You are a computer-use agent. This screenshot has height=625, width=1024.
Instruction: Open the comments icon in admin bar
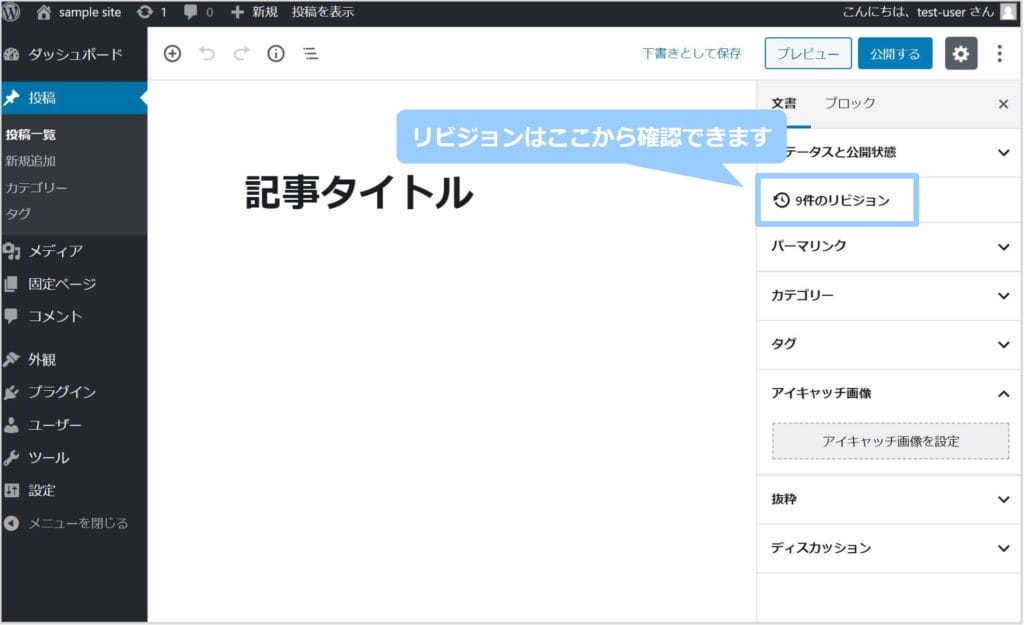coord(190,12)
